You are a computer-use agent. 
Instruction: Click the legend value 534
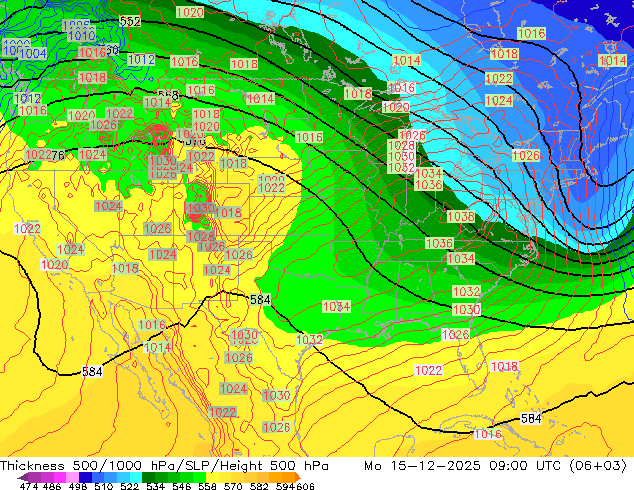tap(156, 486)
